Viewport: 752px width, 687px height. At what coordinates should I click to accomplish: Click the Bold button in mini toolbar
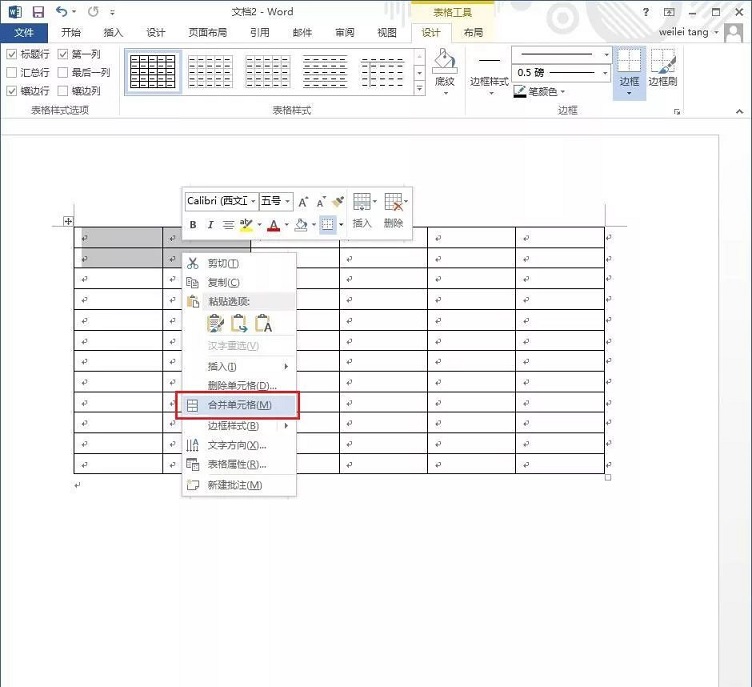(193, 225)
